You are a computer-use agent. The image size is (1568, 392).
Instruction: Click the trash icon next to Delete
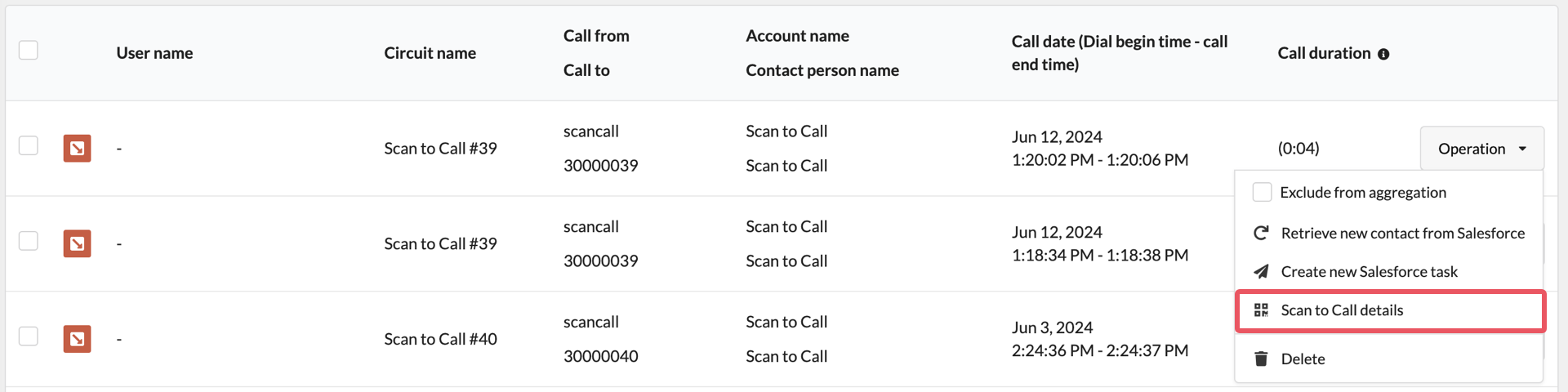1261,359
